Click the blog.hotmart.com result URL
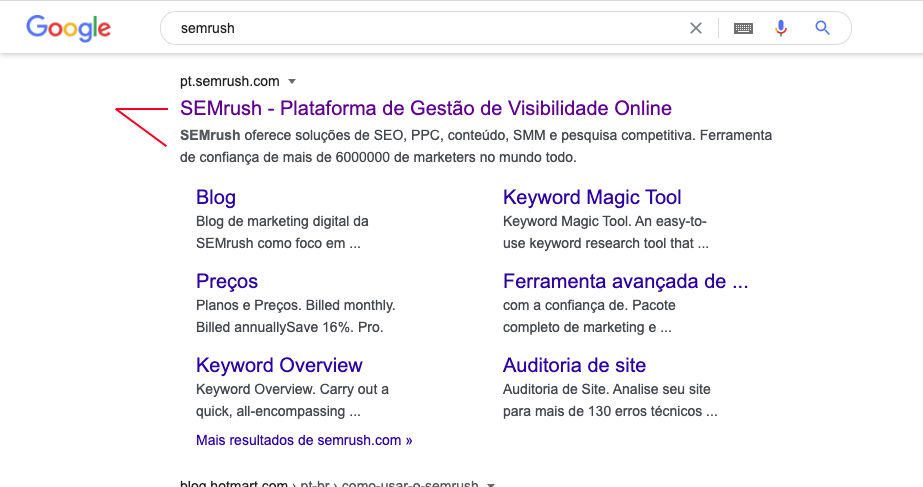 pyautogui.click(x=329, y=484)
